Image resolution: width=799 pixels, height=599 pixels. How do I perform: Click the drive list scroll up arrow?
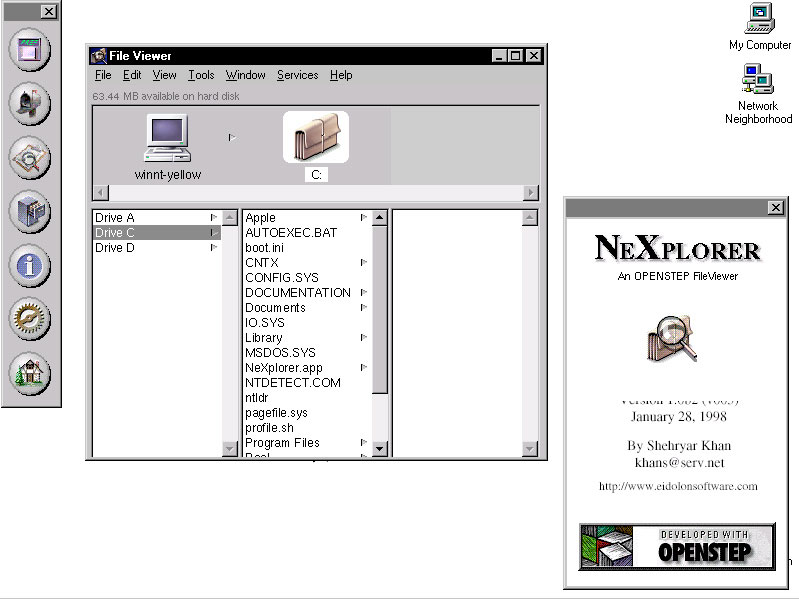(230, 218)
